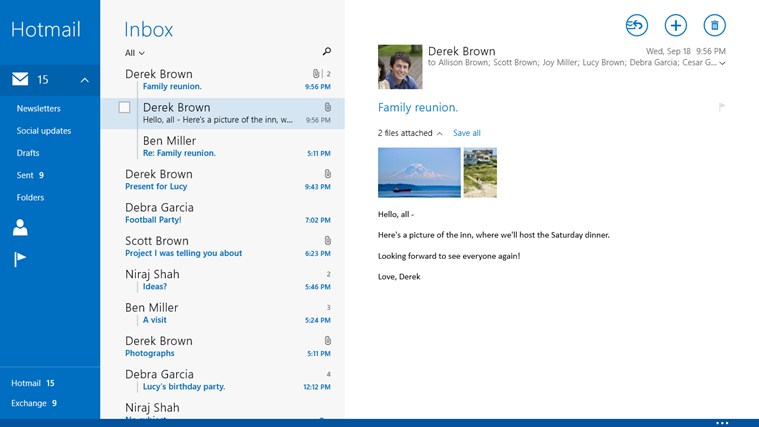Compose a new email with the plus icon
This screenshot has height=427, width=759.
click(676, 25)
